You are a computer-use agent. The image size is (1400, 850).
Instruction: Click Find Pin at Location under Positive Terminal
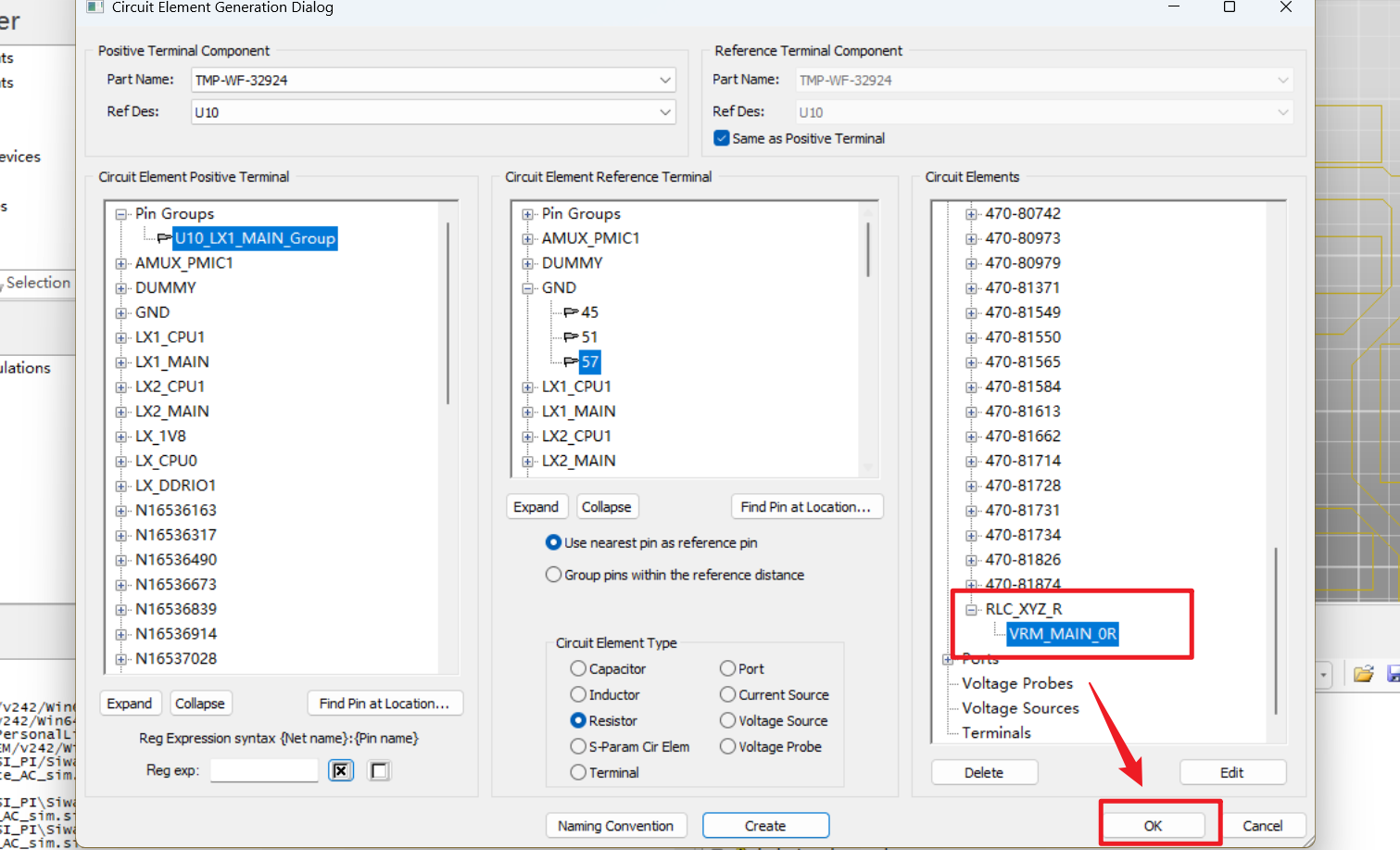coord(385,704)
